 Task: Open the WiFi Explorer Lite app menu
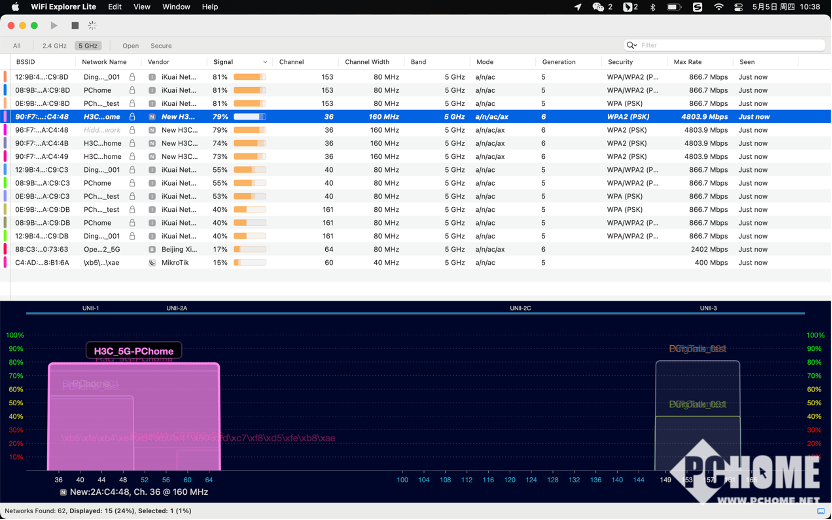tap(64, 7)
